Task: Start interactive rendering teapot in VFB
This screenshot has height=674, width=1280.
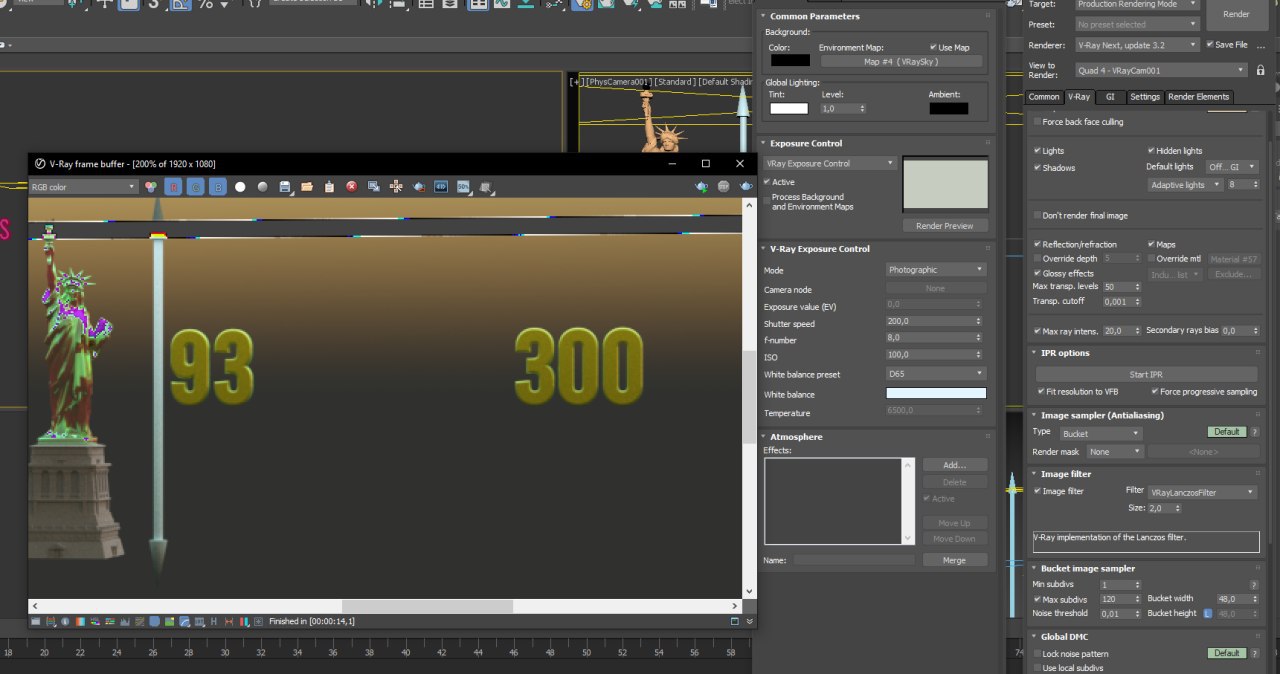Action: pos(703,186)
